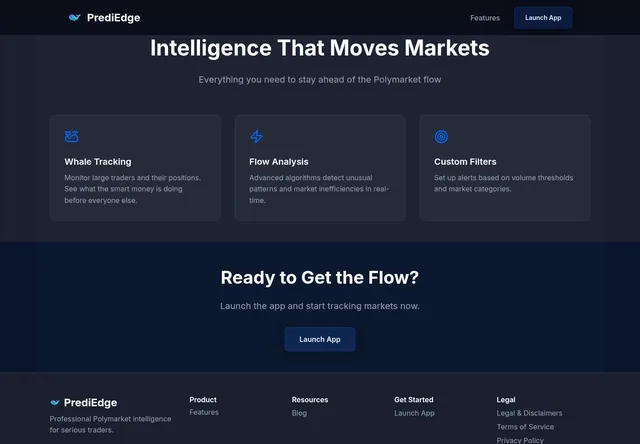Click the Launch App button below the tagline

coord(320,339)
